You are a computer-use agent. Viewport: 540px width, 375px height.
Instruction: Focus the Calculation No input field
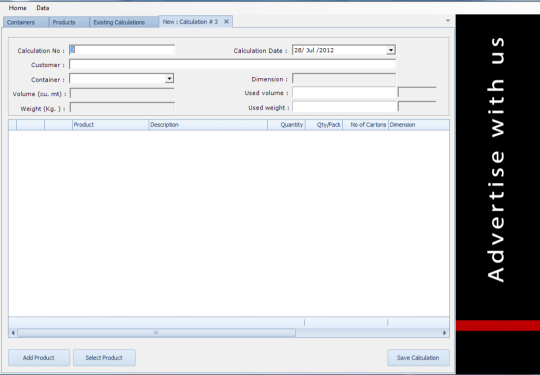coord(122,50)
